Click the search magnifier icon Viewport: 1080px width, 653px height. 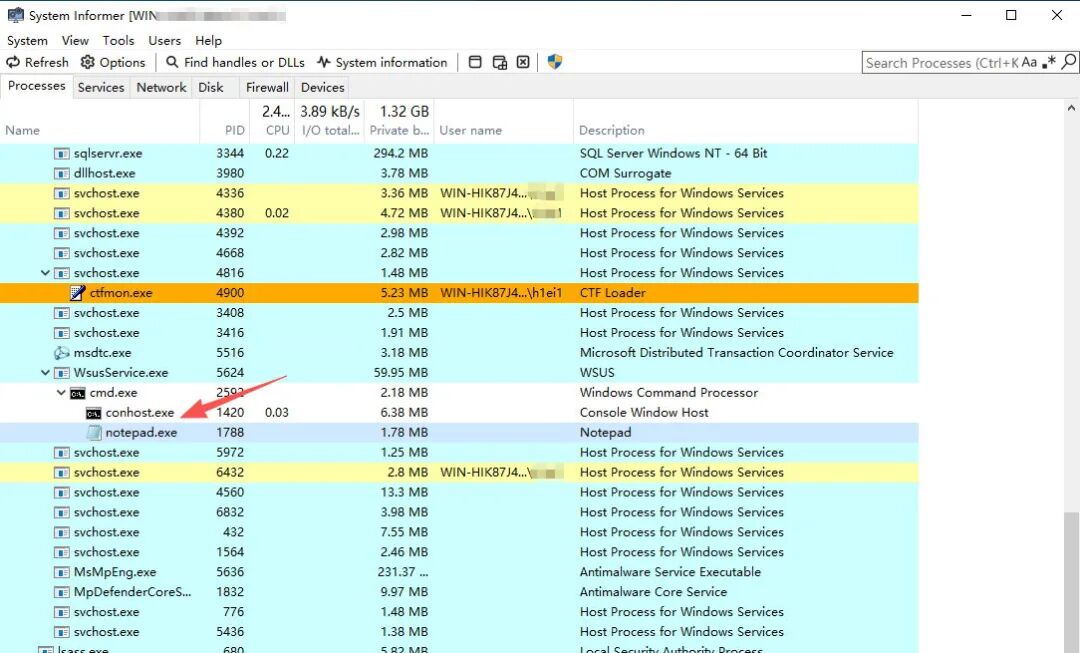(1069, 62)
